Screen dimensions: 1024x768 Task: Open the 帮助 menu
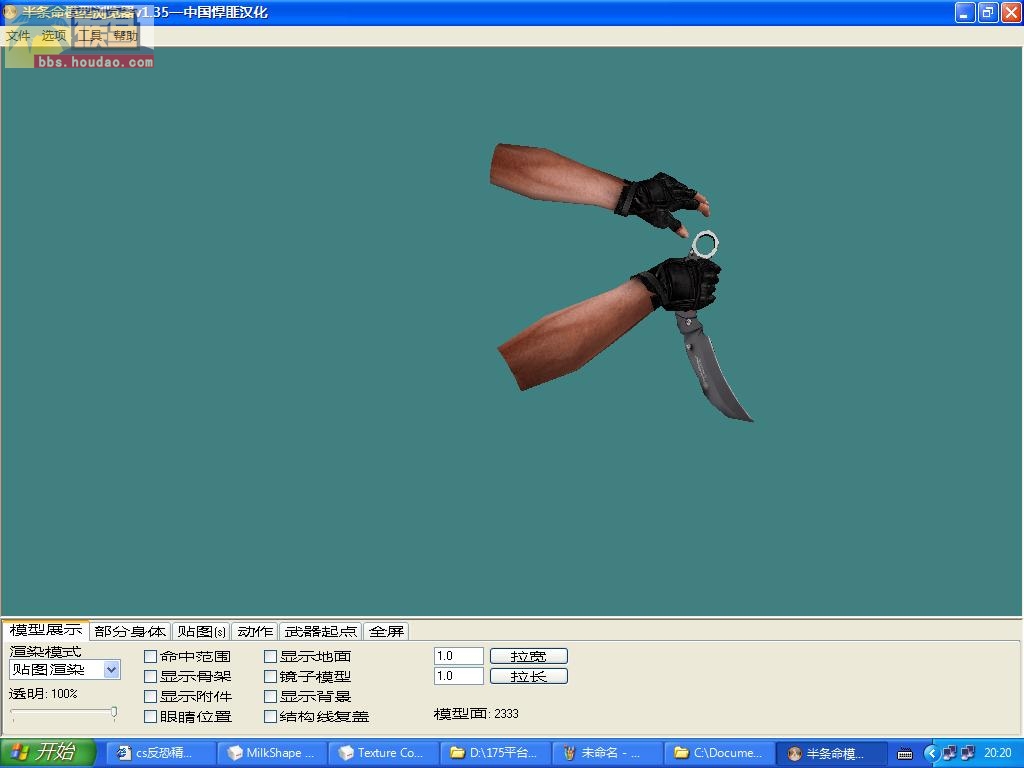[125, 36]
